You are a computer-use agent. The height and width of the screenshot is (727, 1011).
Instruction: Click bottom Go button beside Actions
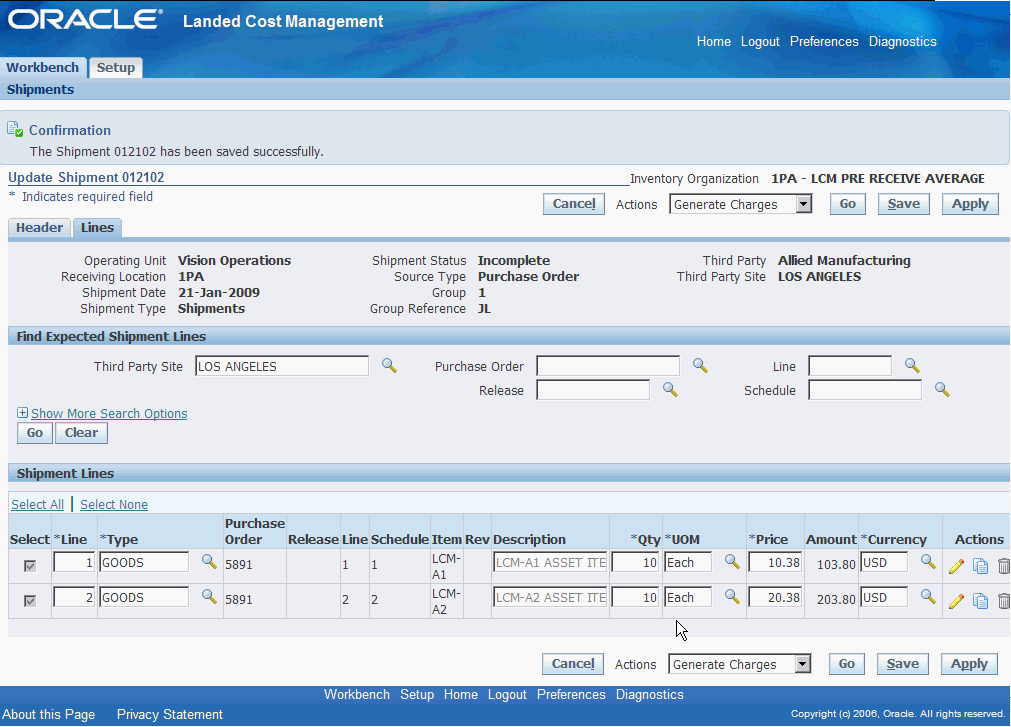coord(846,664)
